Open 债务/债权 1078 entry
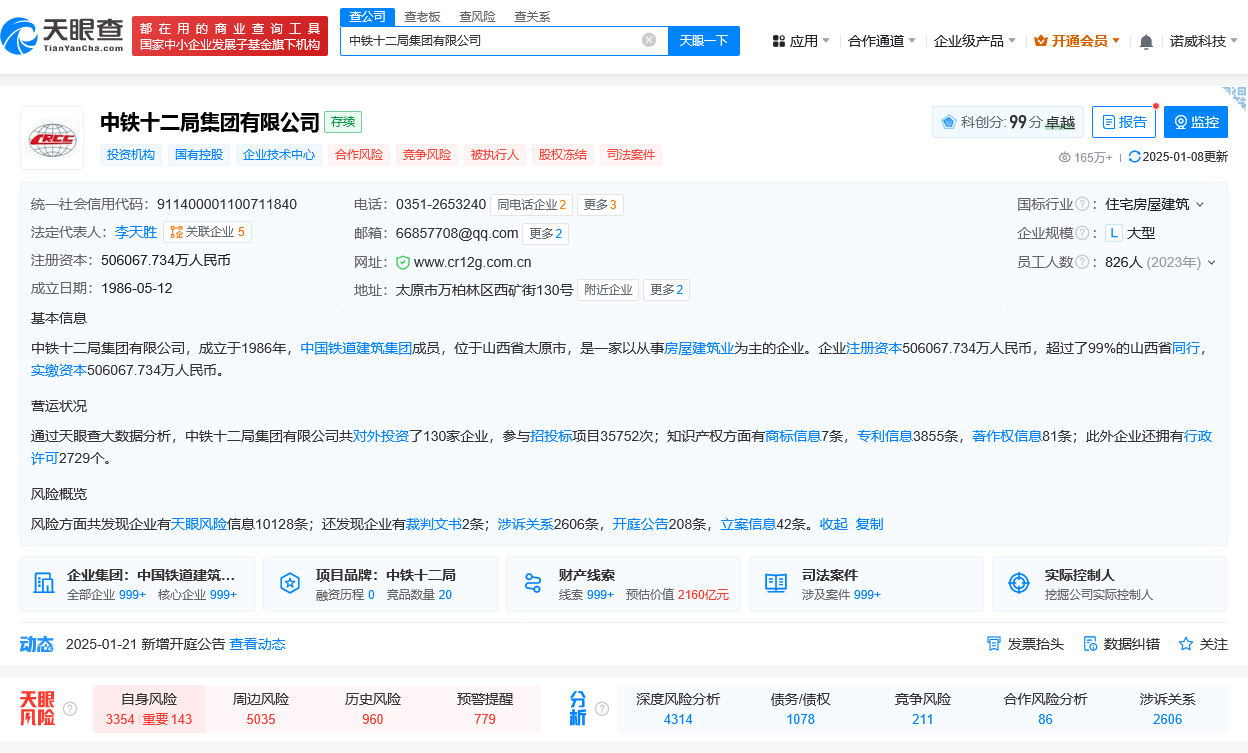The image size is (1248, 753). point(800,709)
